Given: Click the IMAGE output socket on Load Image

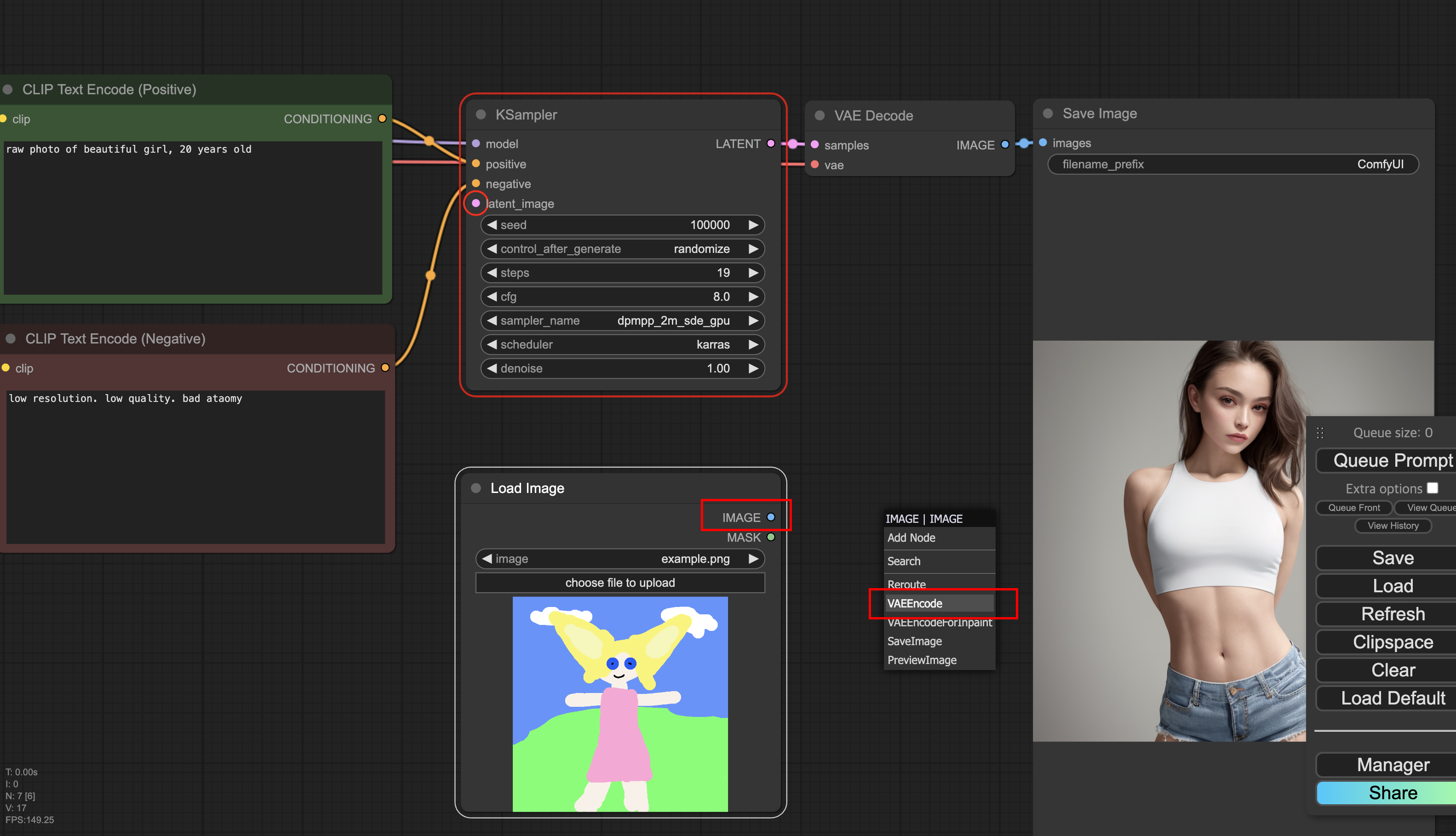Looking at the screenshot, I should (x=770, y=517).
